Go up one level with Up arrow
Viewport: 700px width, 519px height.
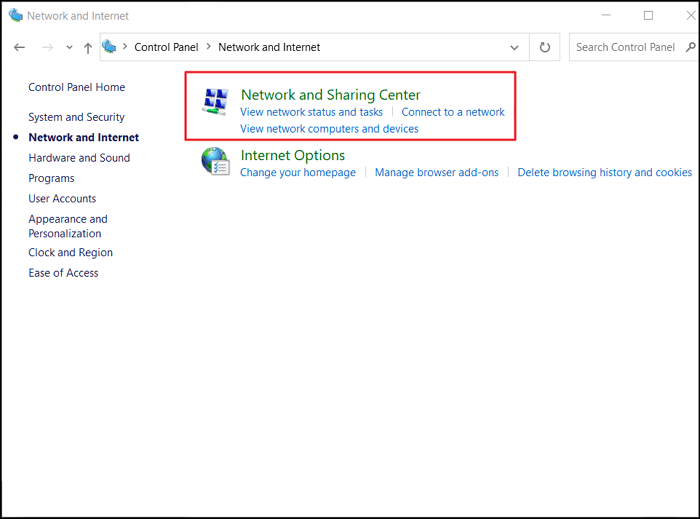click(88, 48)
